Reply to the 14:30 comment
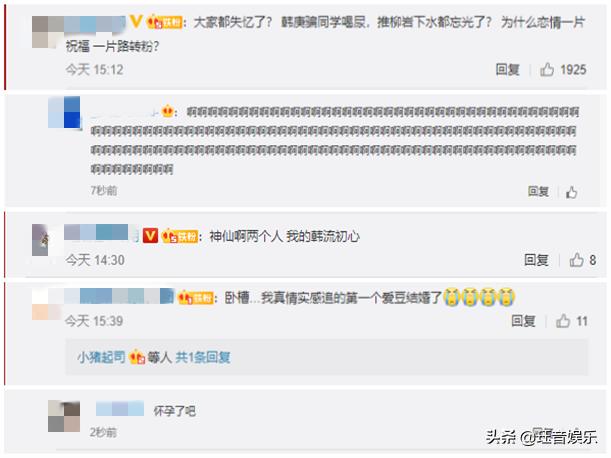The width and height of the screenshot is (611, 458). click(x=536, y=260)
